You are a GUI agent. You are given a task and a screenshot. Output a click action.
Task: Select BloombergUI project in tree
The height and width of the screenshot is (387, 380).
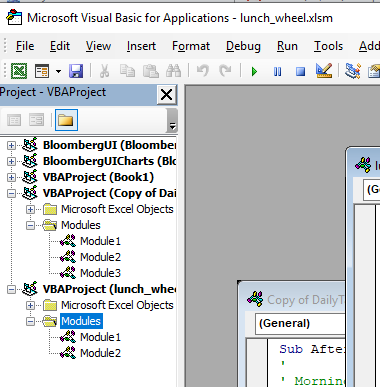(x=109, y=145)
